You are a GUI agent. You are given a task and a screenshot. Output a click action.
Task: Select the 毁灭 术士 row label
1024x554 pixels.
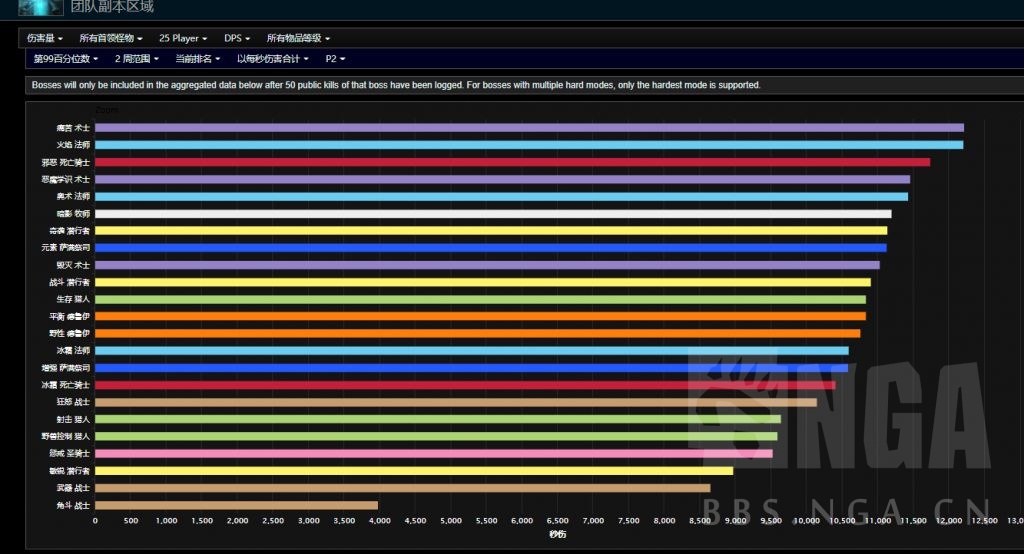73,265
